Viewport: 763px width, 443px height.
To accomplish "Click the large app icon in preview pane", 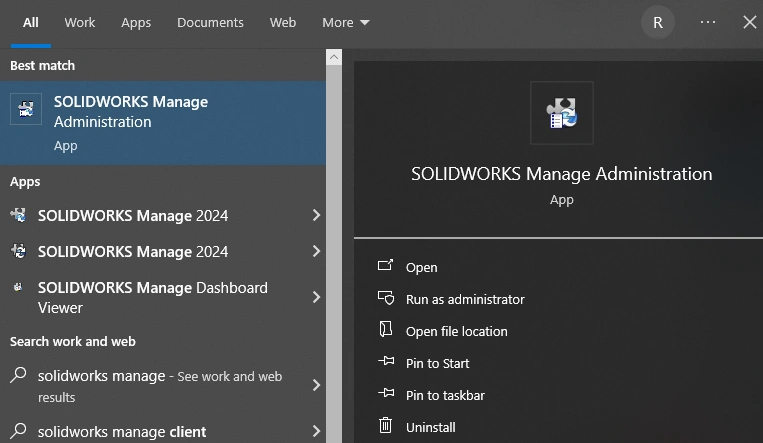I will (x=562, y=113).
